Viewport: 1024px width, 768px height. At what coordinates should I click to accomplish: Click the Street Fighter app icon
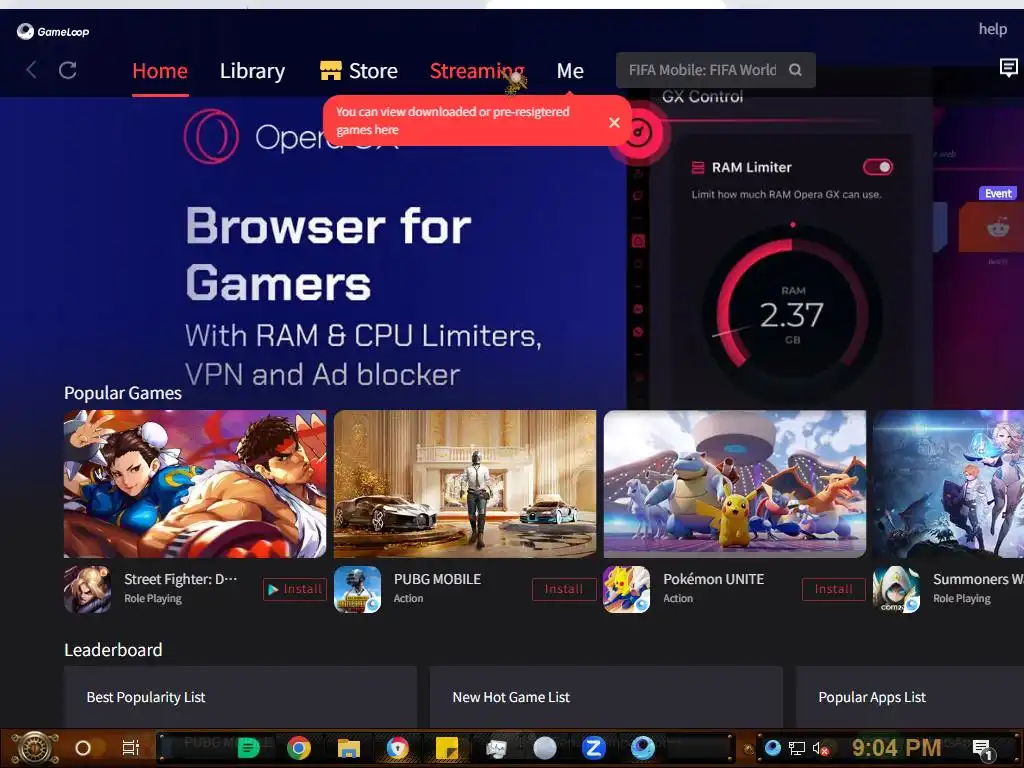tap(88, 589)
